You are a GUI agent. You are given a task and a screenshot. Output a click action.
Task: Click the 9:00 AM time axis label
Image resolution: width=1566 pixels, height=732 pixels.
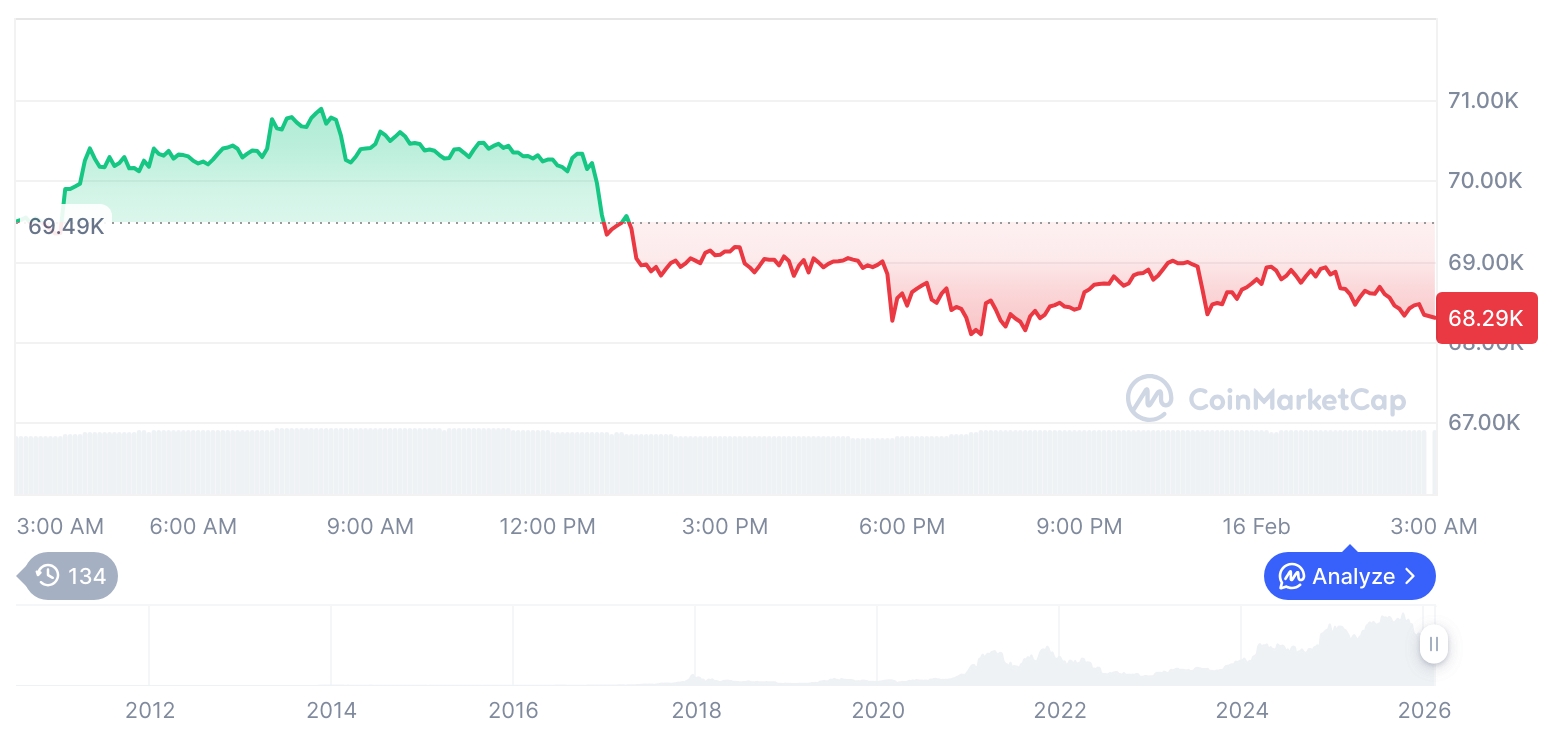tap(370, 526)
